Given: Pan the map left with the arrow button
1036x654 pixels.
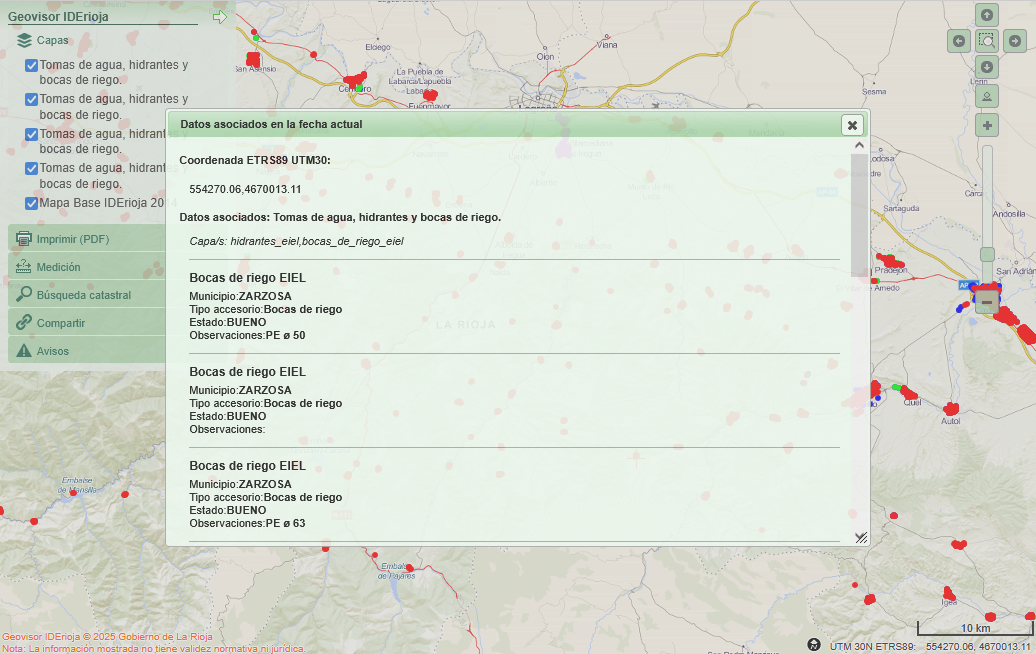Looking at the screenshot, I should tap(959, 41).
